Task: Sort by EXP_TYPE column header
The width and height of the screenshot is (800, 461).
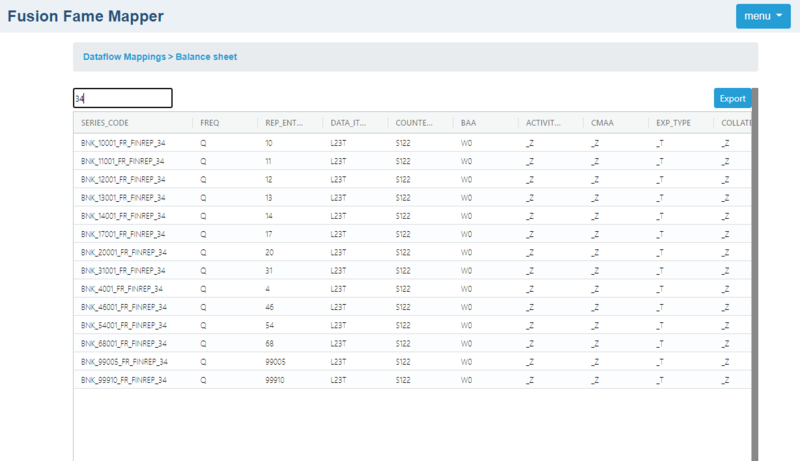Action: tap(674, 123)
